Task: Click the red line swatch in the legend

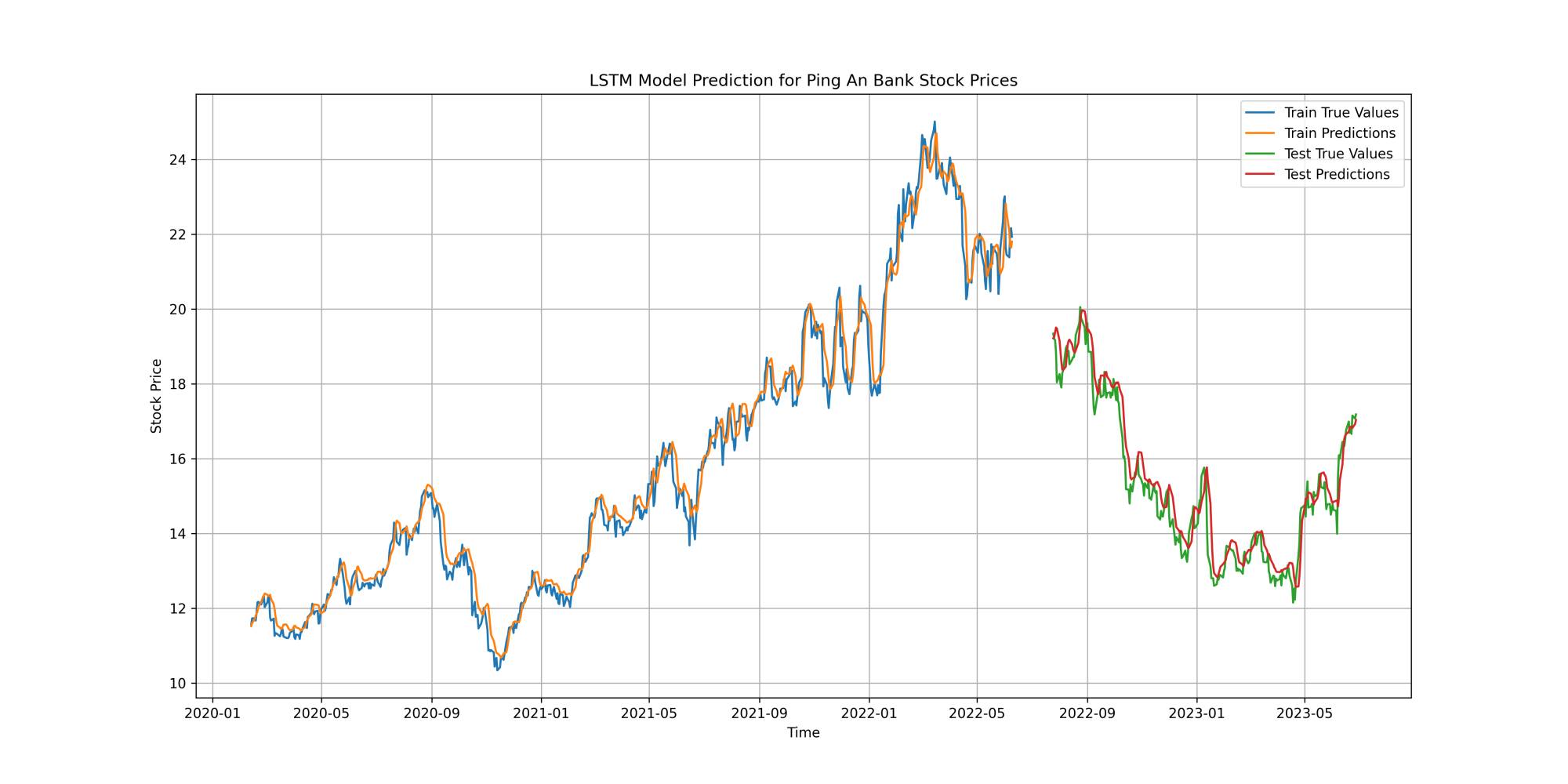Action: tap(1260, 174)
